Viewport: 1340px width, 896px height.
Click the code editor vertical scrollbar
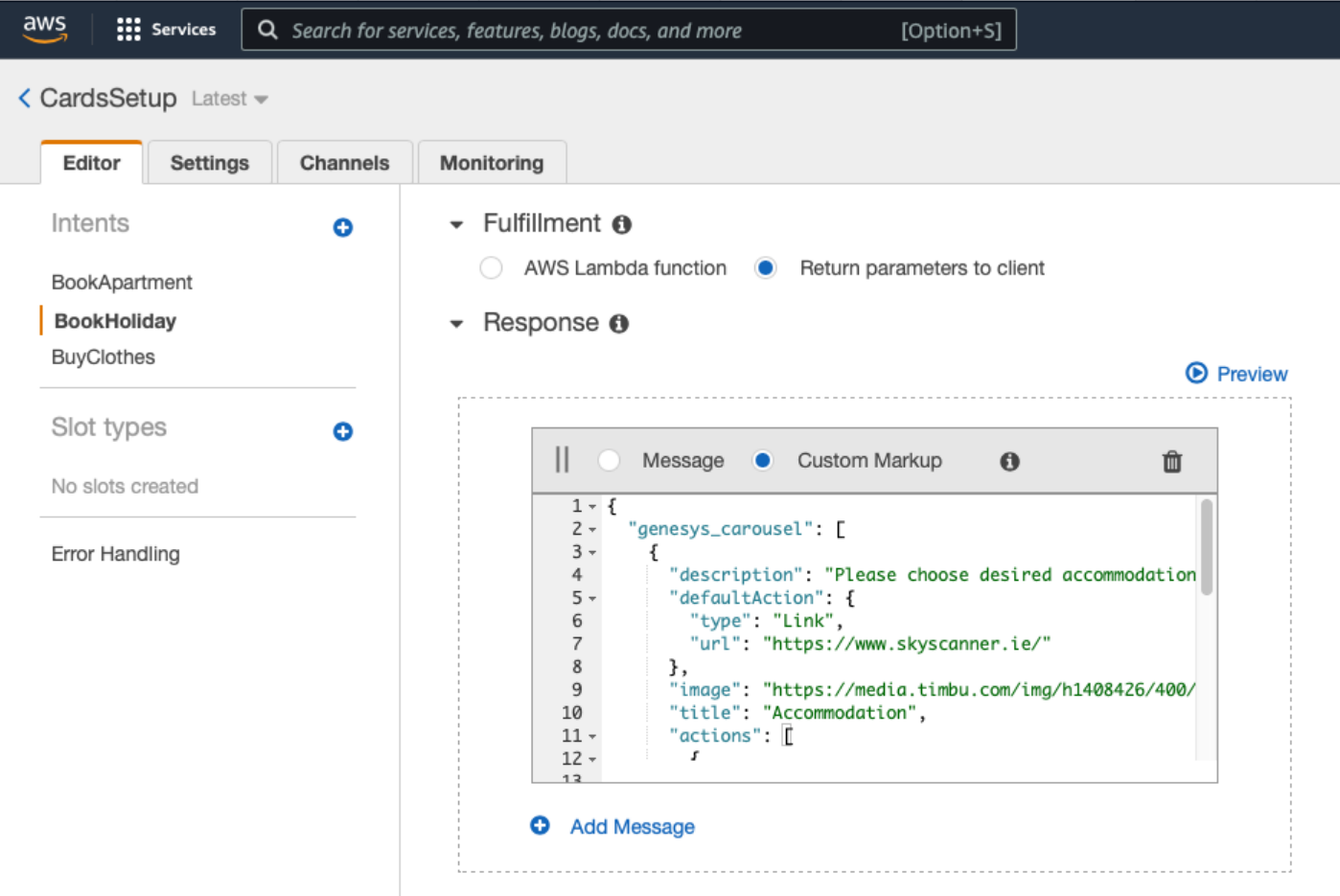1207,547
